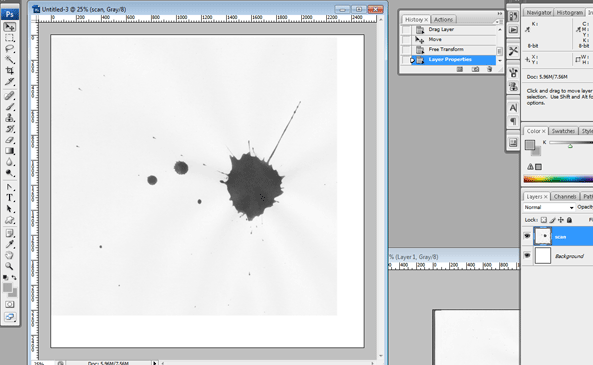
Task: Select the Magic Wand tool
Action: [9, 60]
